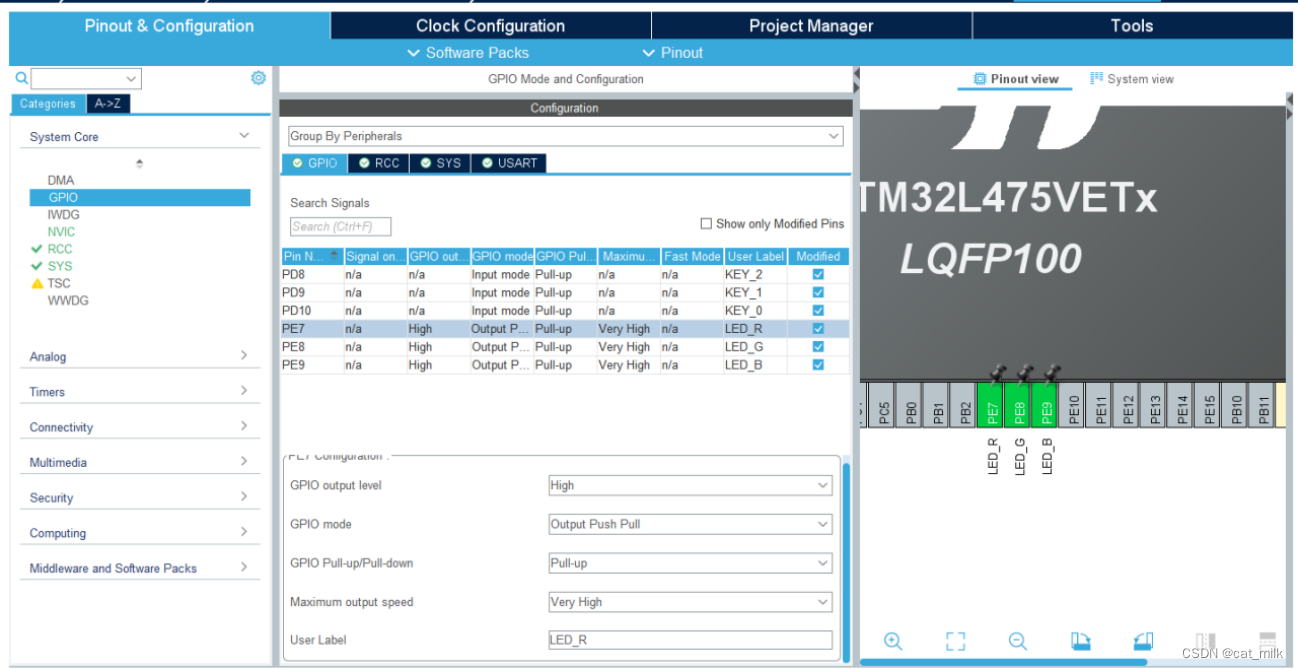Toggle the Modified checkbox for PD9
This screenshot has width=1298, height=669.
tap(818, 292)
